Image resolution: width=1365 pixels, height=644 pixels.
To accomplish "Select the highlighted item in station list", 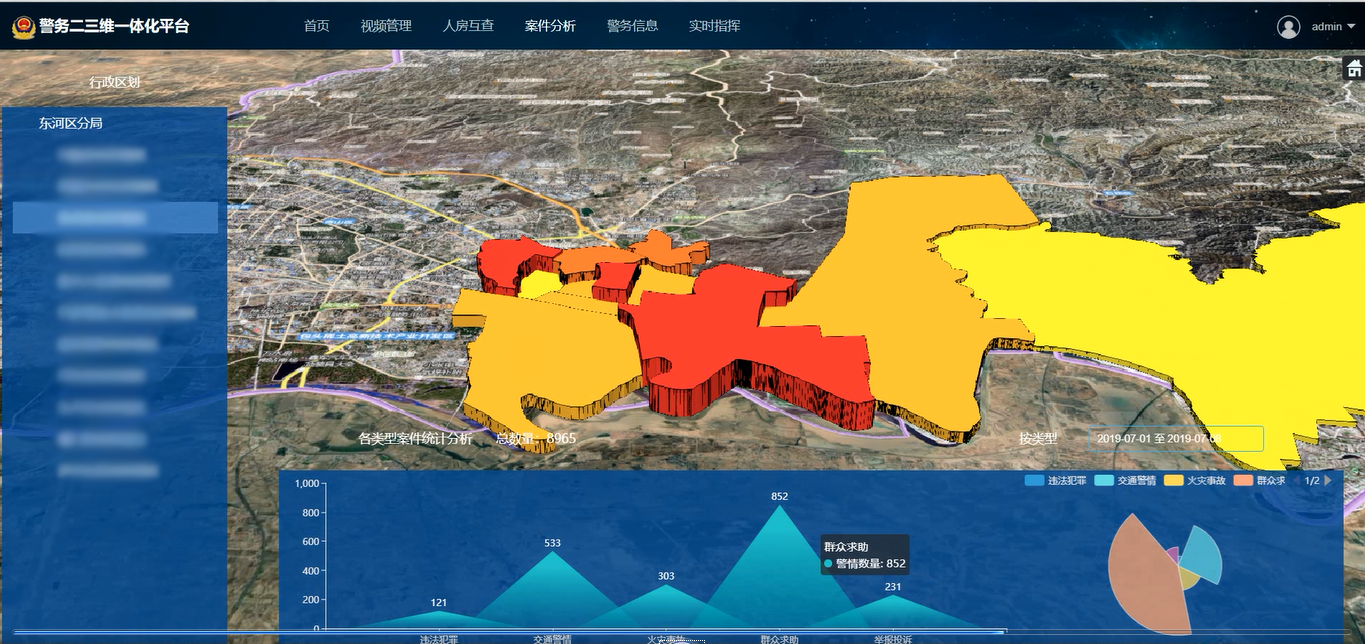I will (115, 217).
